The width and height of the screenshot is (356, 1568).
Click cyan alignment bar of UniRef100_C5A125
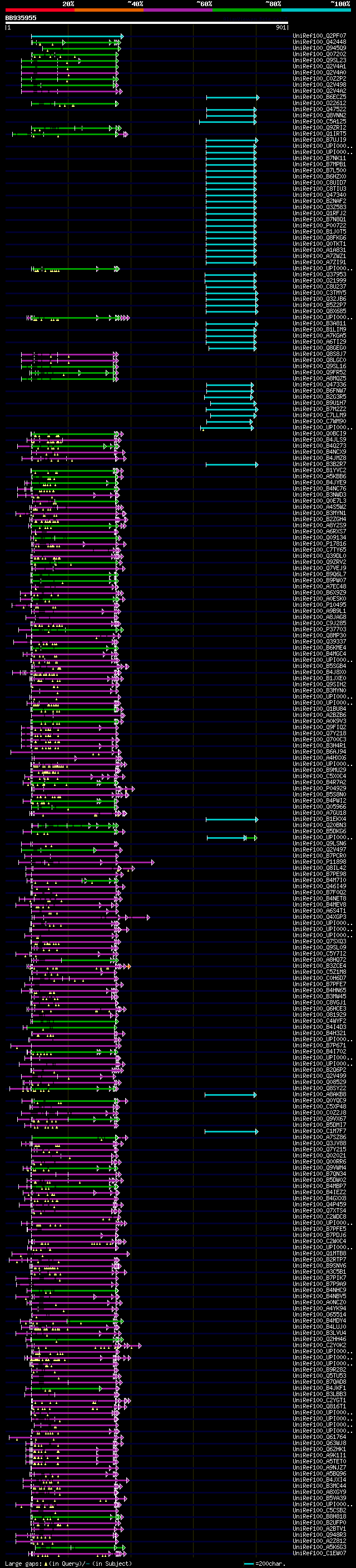(x=228, y=122)
